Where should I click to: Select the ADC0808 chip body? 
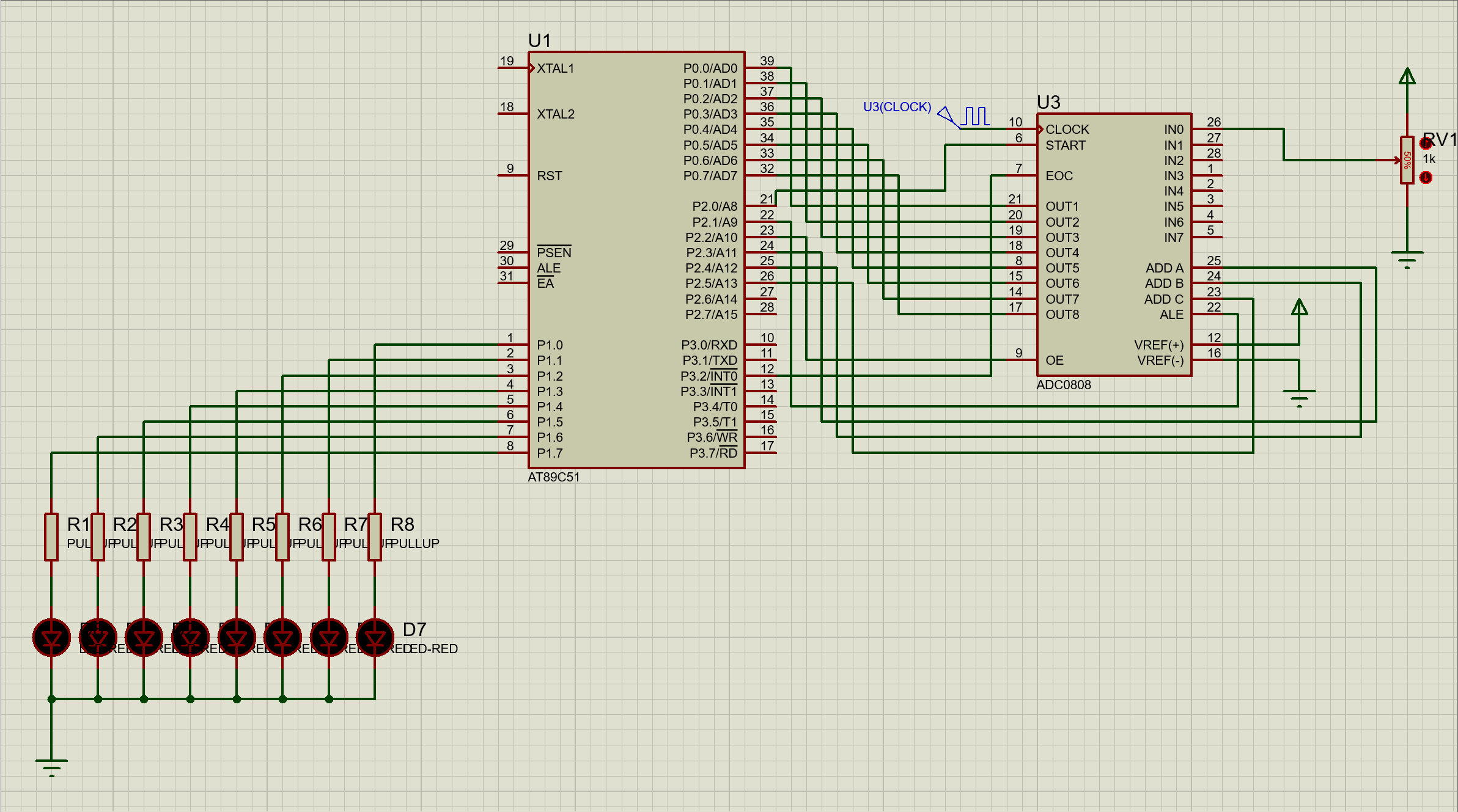1113,244
